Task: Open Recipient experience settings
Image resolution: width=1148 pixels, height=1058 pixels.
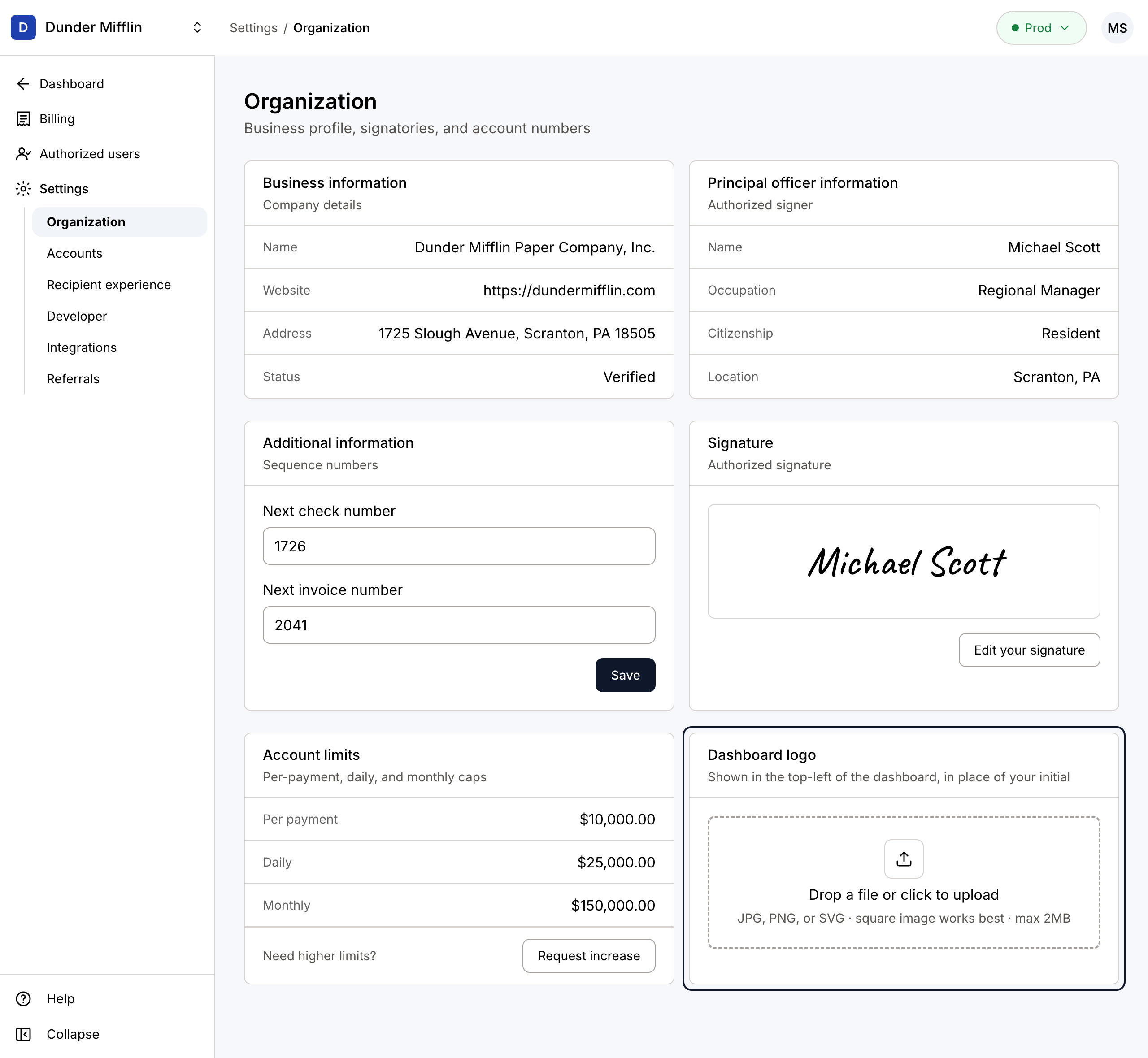Action: [x=109, y=285]
